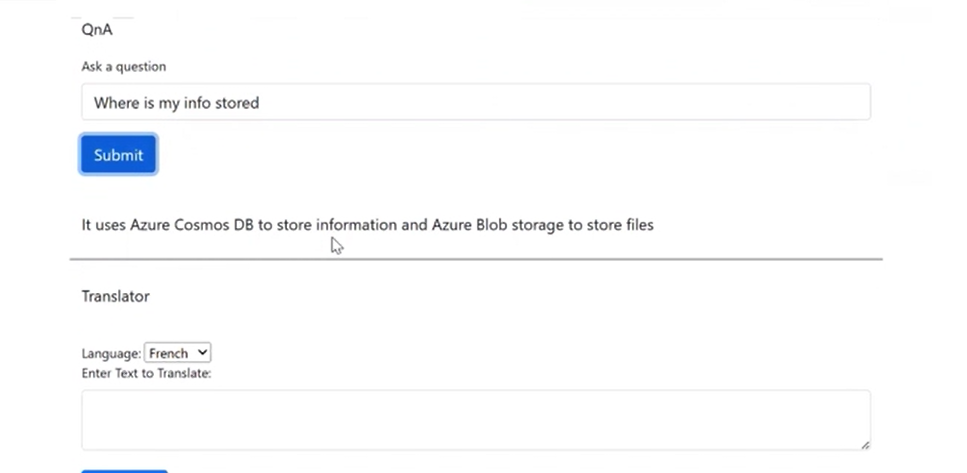Click the empty translation text area

pos(475,419)
